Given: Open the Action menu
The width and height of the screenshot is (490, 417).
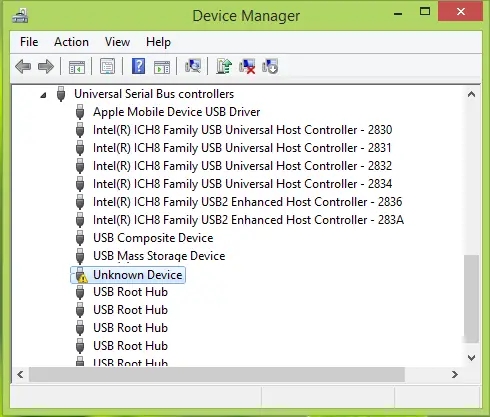Looking at the screenshot, I should click(71, 42).
